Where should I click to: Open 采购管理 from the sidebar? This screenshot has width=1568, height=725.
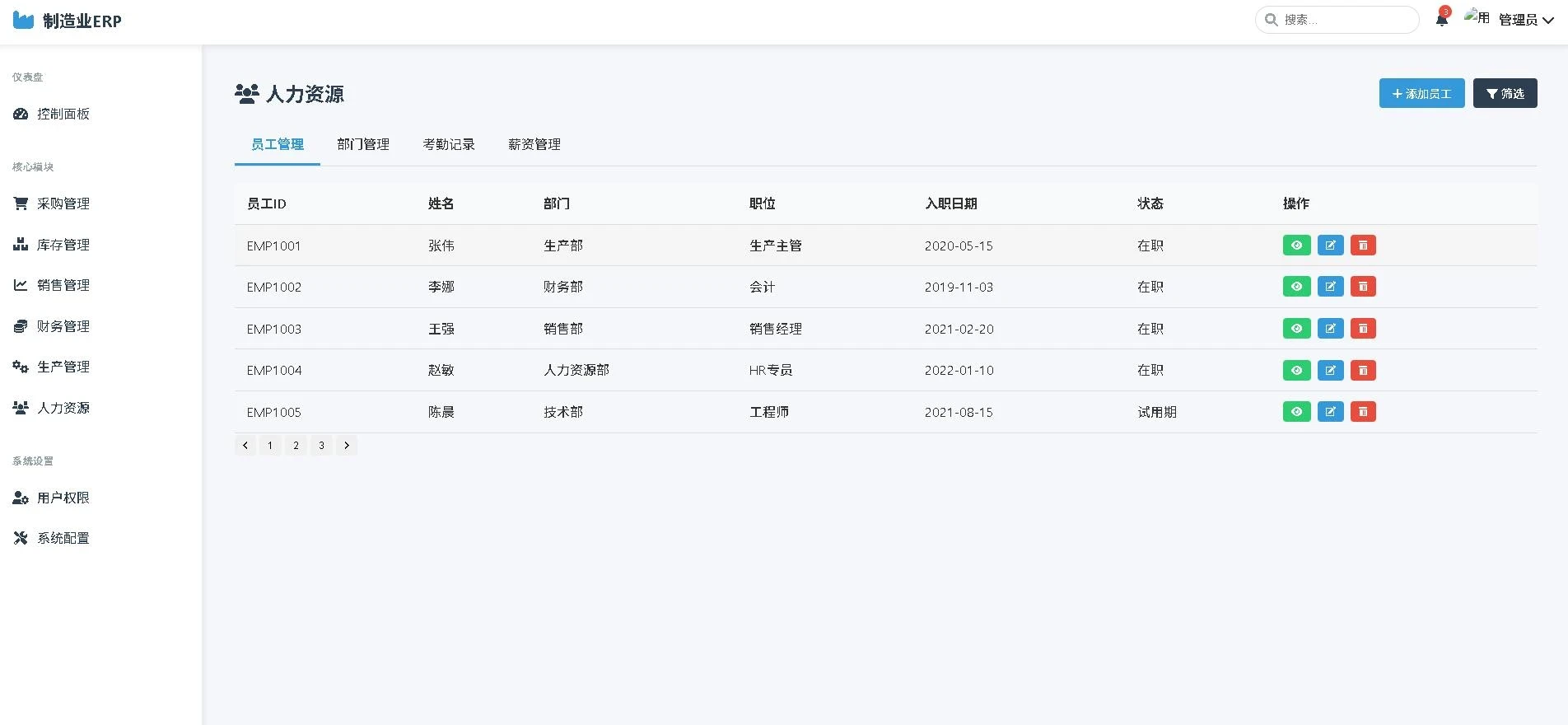click(63, 203)
